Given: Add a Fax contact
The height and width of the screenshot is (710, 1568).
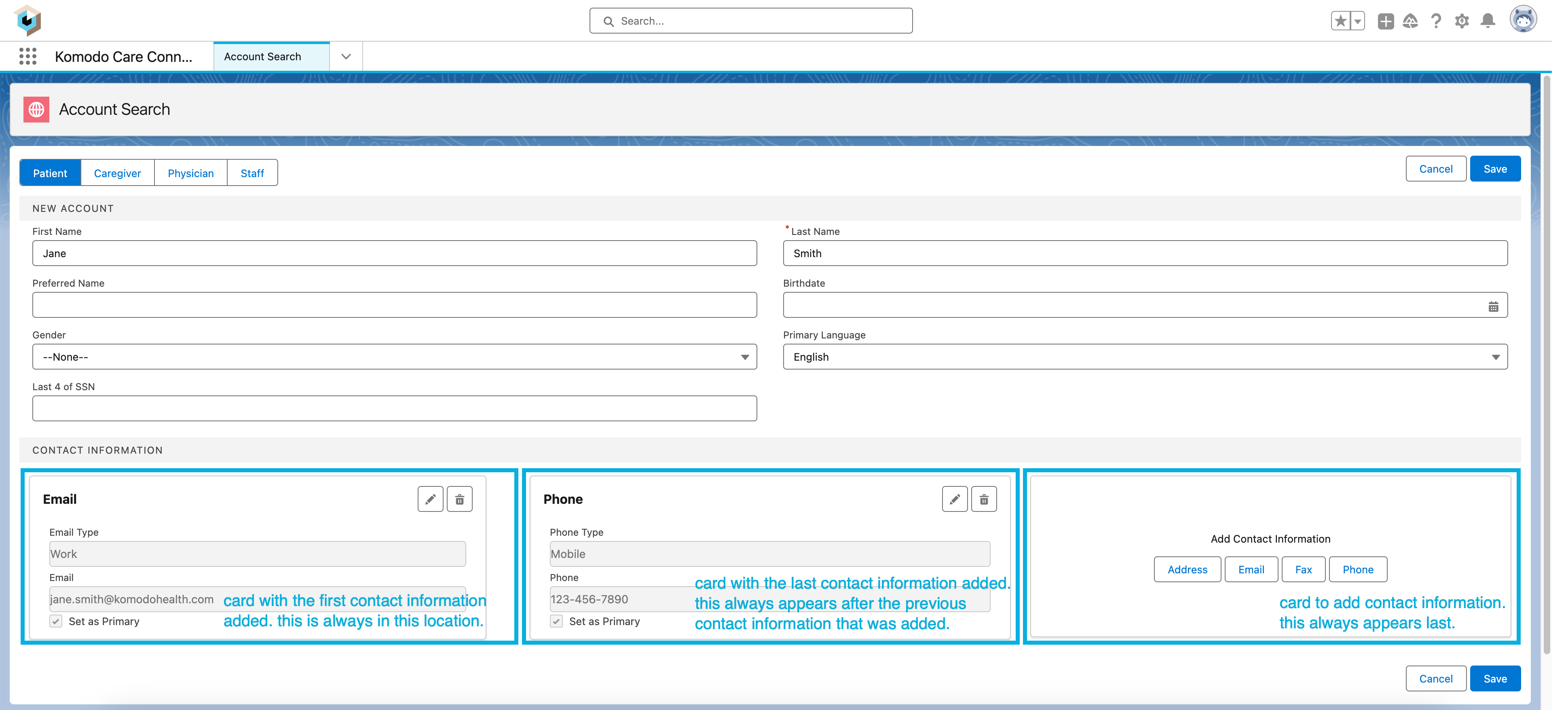Looking at the screenshot, I should [1303, 569].
